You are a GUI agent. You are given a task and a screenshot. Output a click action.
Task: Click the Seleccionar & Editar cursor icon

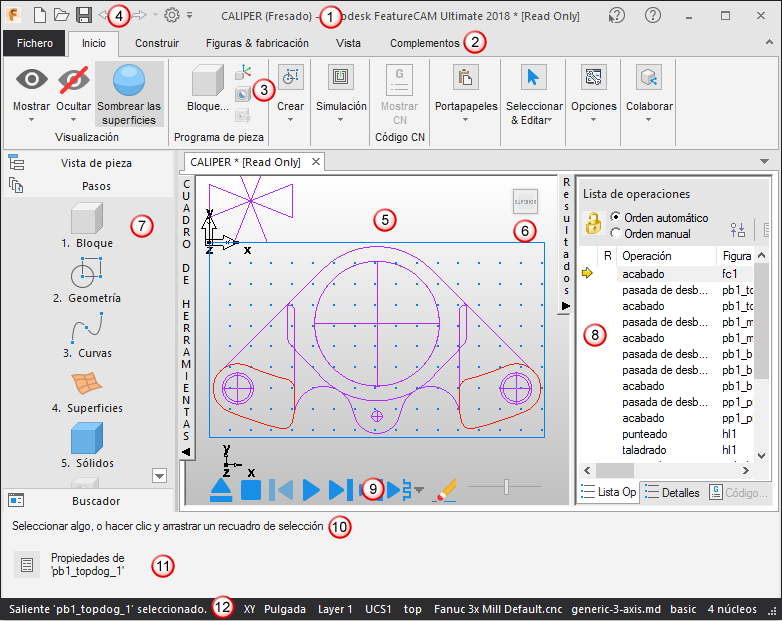pos(534,77)
